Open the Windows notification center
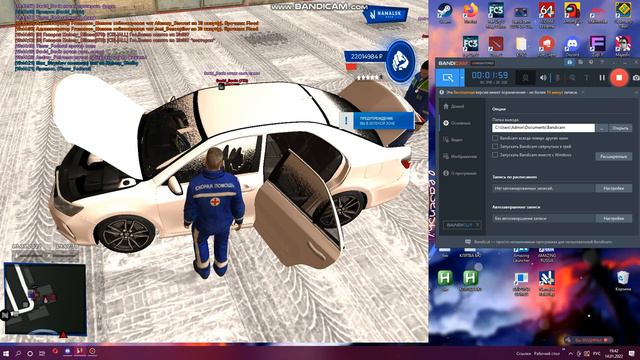Viewport: 640px width, 360px height. click(632, 353)
